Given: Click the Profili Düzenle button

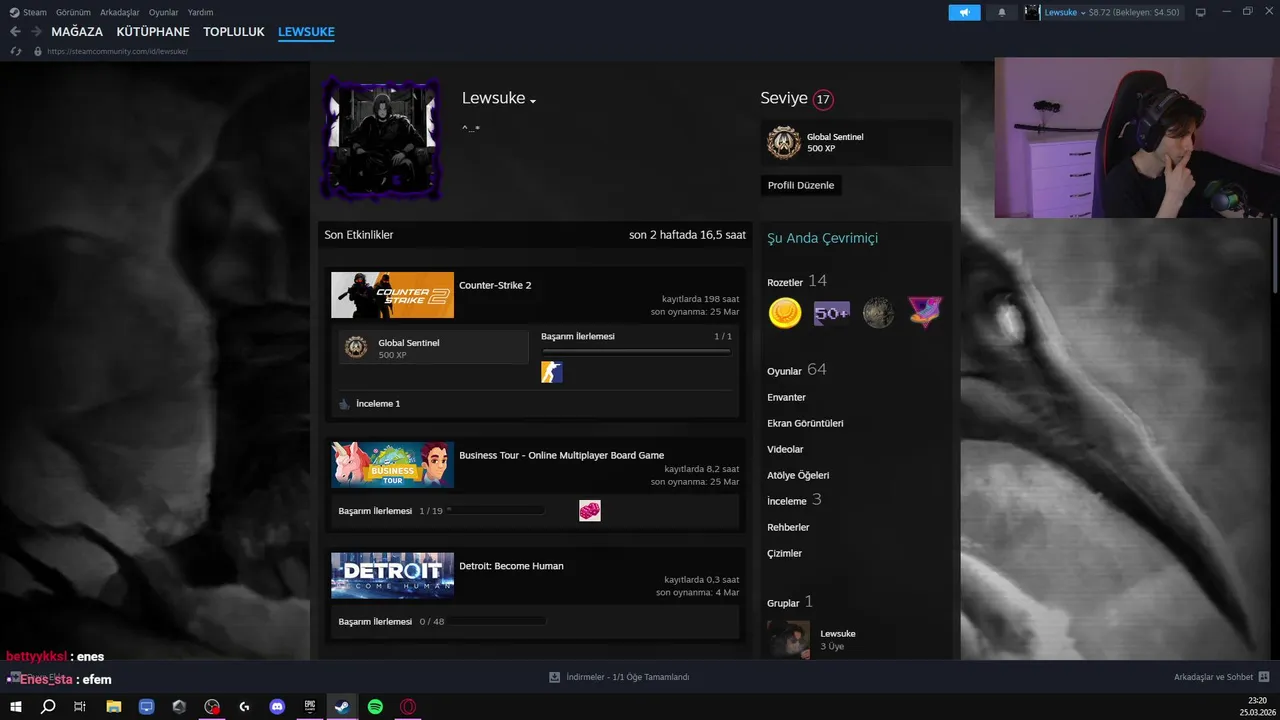Looking at the screenshot, I should [x=801, y=185].
